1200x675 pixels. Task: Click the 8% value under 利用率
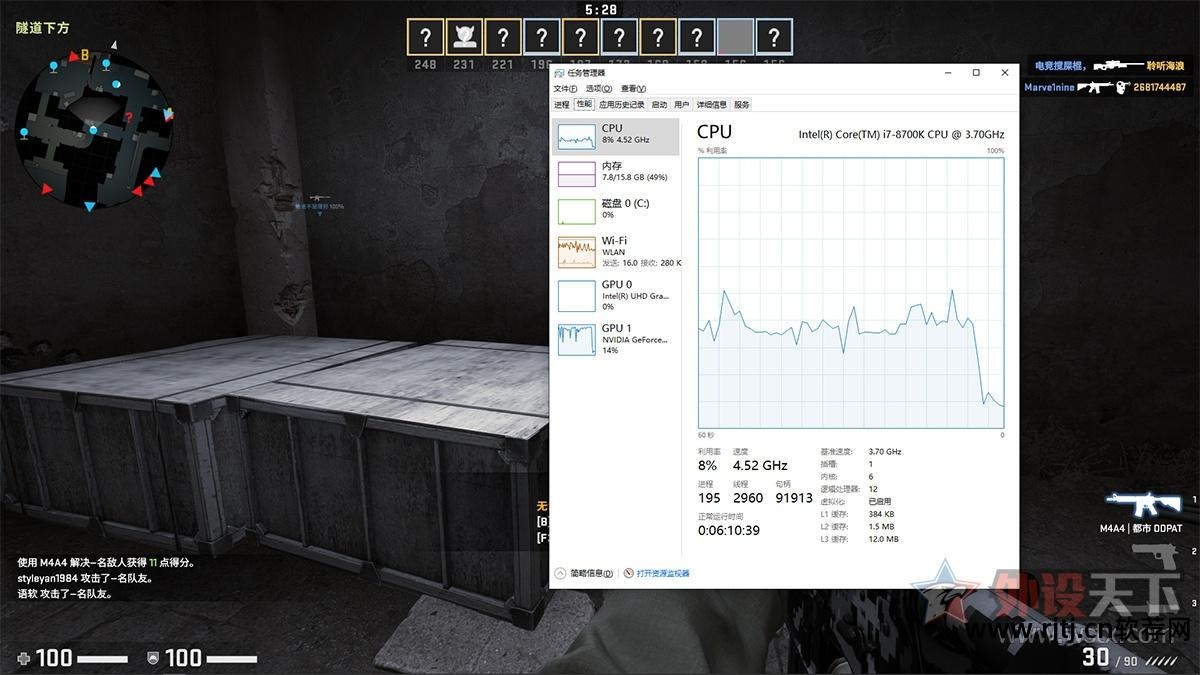click(708, 465)
